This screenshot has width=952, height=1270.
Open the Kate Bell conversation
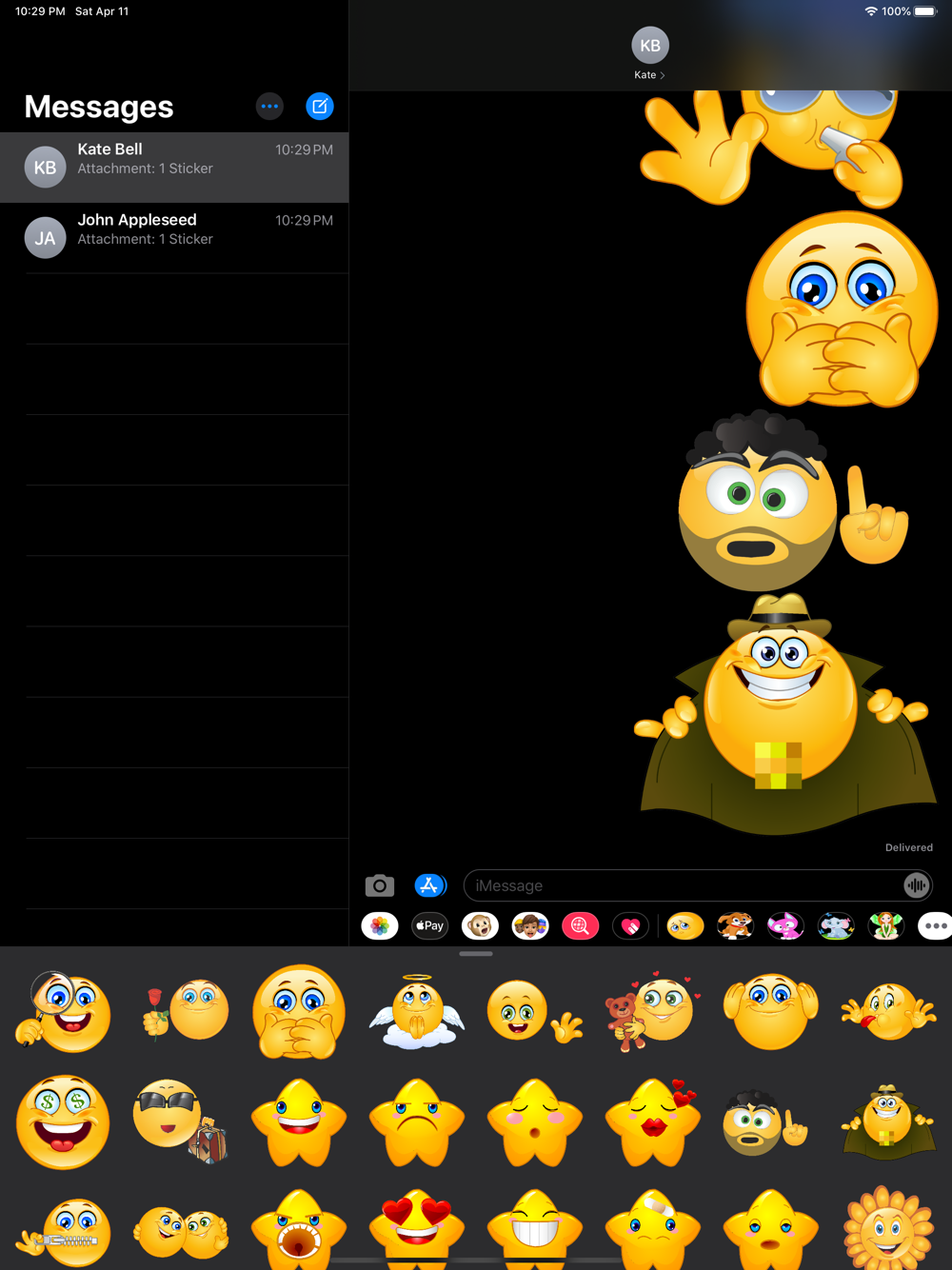coord(174,168)
